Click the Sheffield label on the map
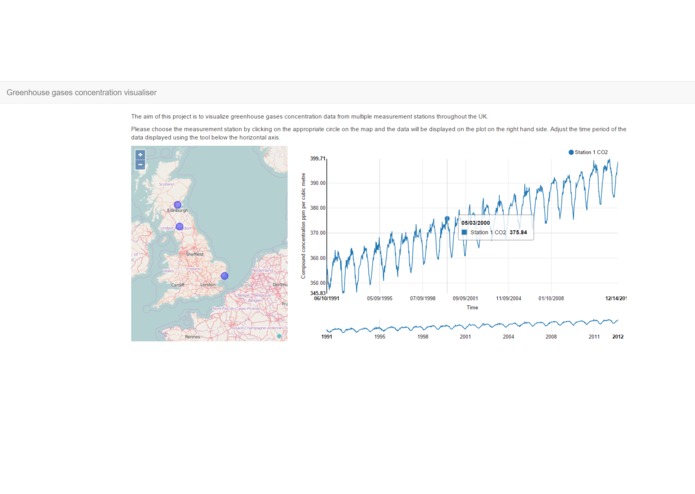 pyautogui.click(x=195, y=254)
